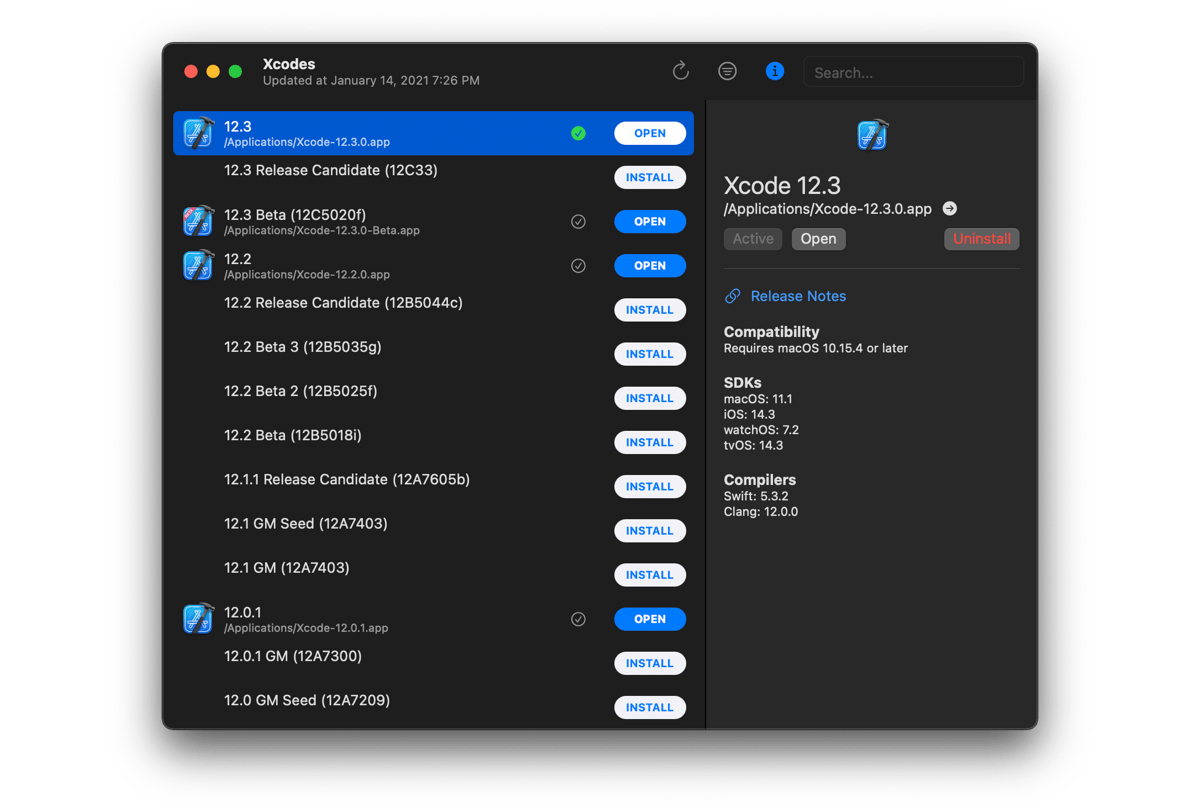Select the 12.1 GM Seed (12A7403) row

(433, 530)
